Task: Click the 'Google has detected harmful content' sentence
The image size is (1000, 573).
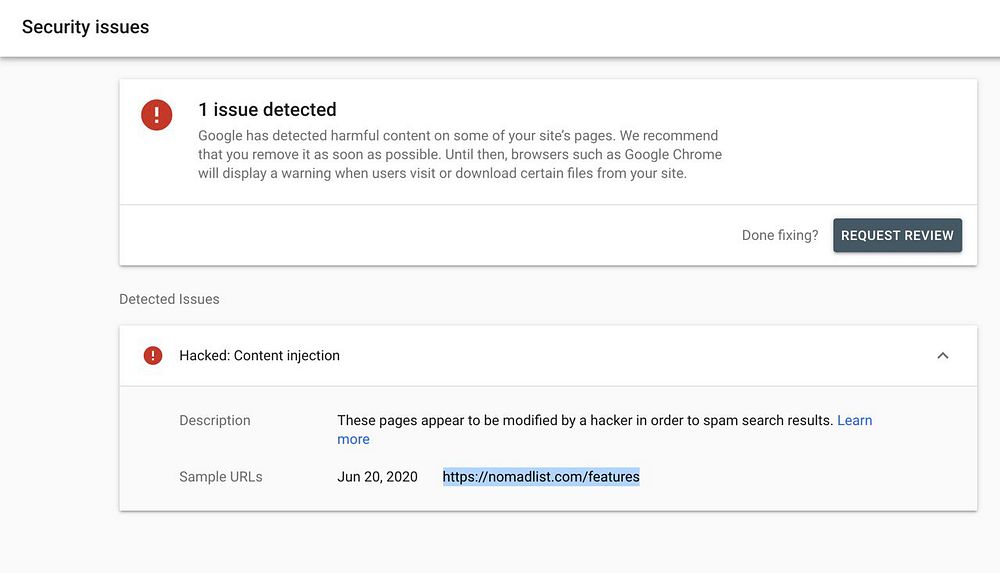Action: click(458, 136)
